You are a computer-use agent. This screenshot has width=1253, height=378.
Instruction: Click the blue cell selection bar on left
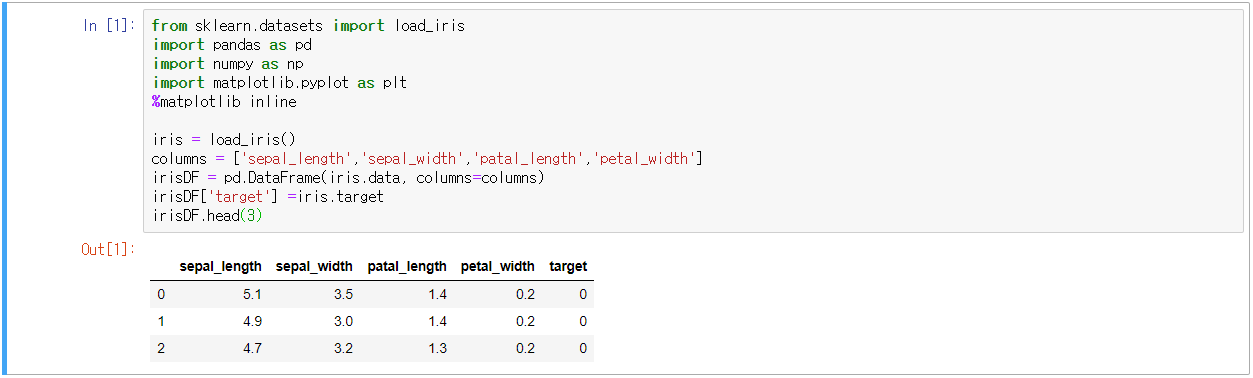tap(4, 189)
